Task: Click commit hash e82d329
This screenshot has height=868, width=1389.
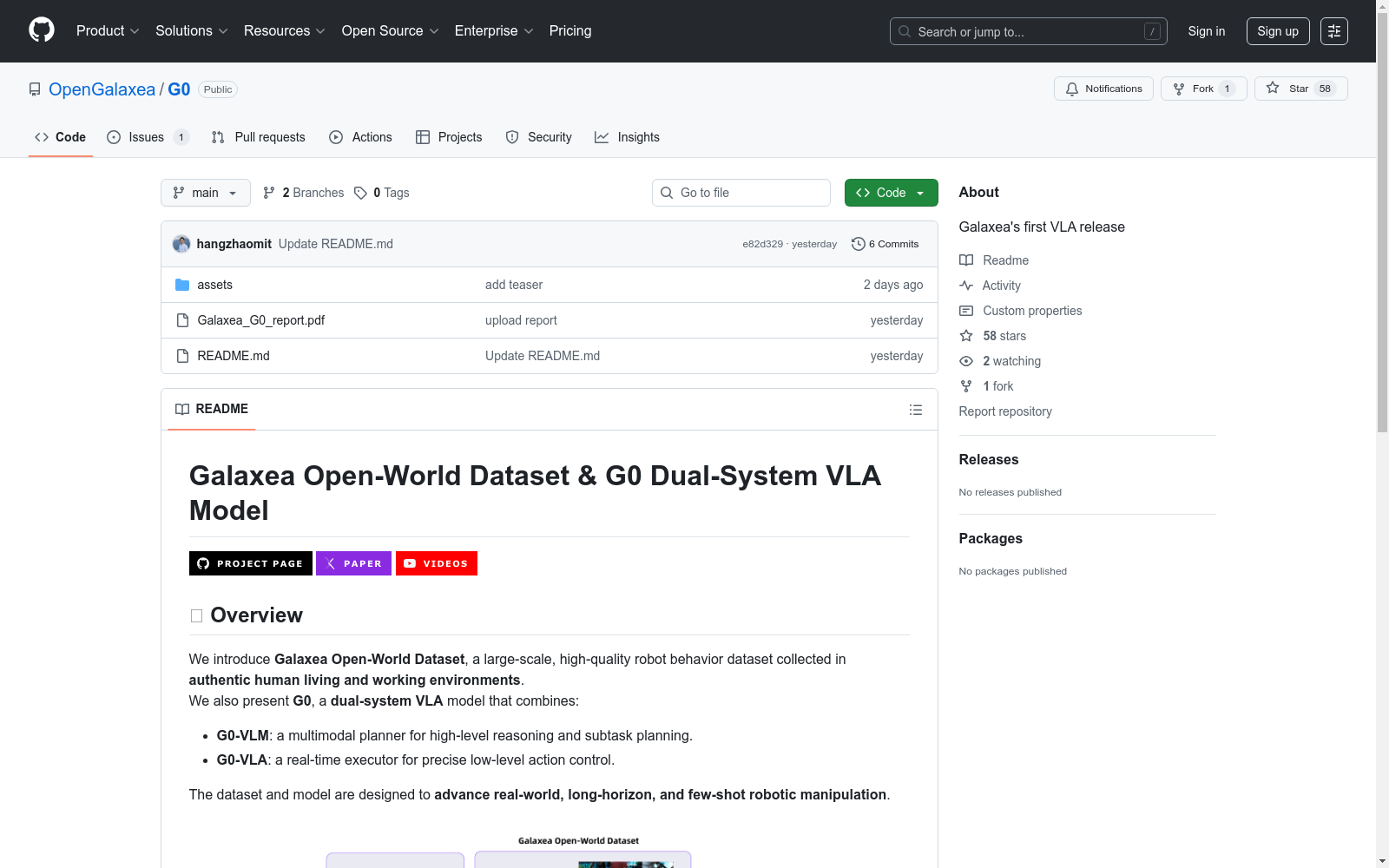Action: 762,244
